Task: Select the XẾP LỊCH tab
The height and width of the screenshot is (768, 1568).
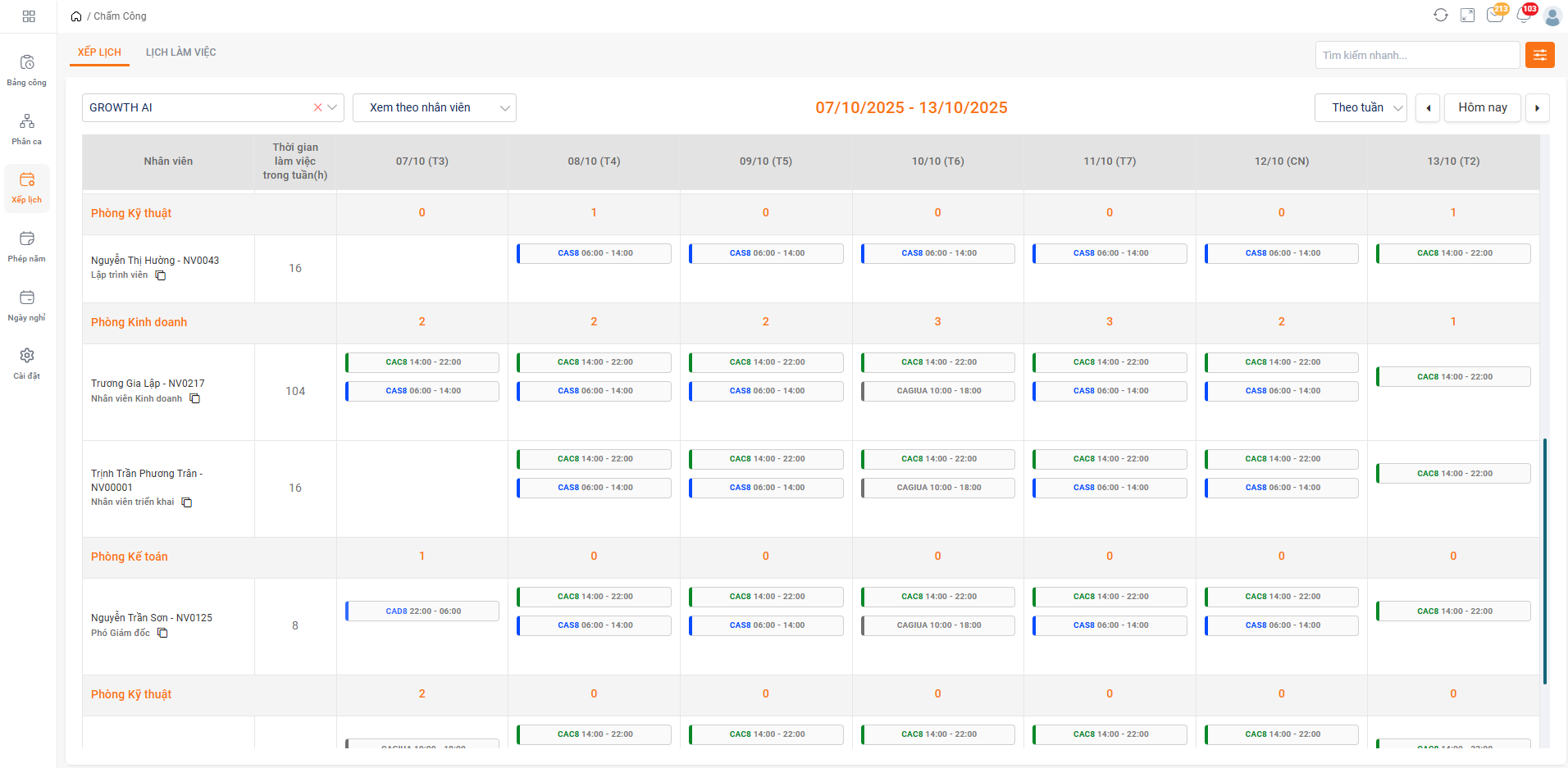Action: tap(99, 52)
